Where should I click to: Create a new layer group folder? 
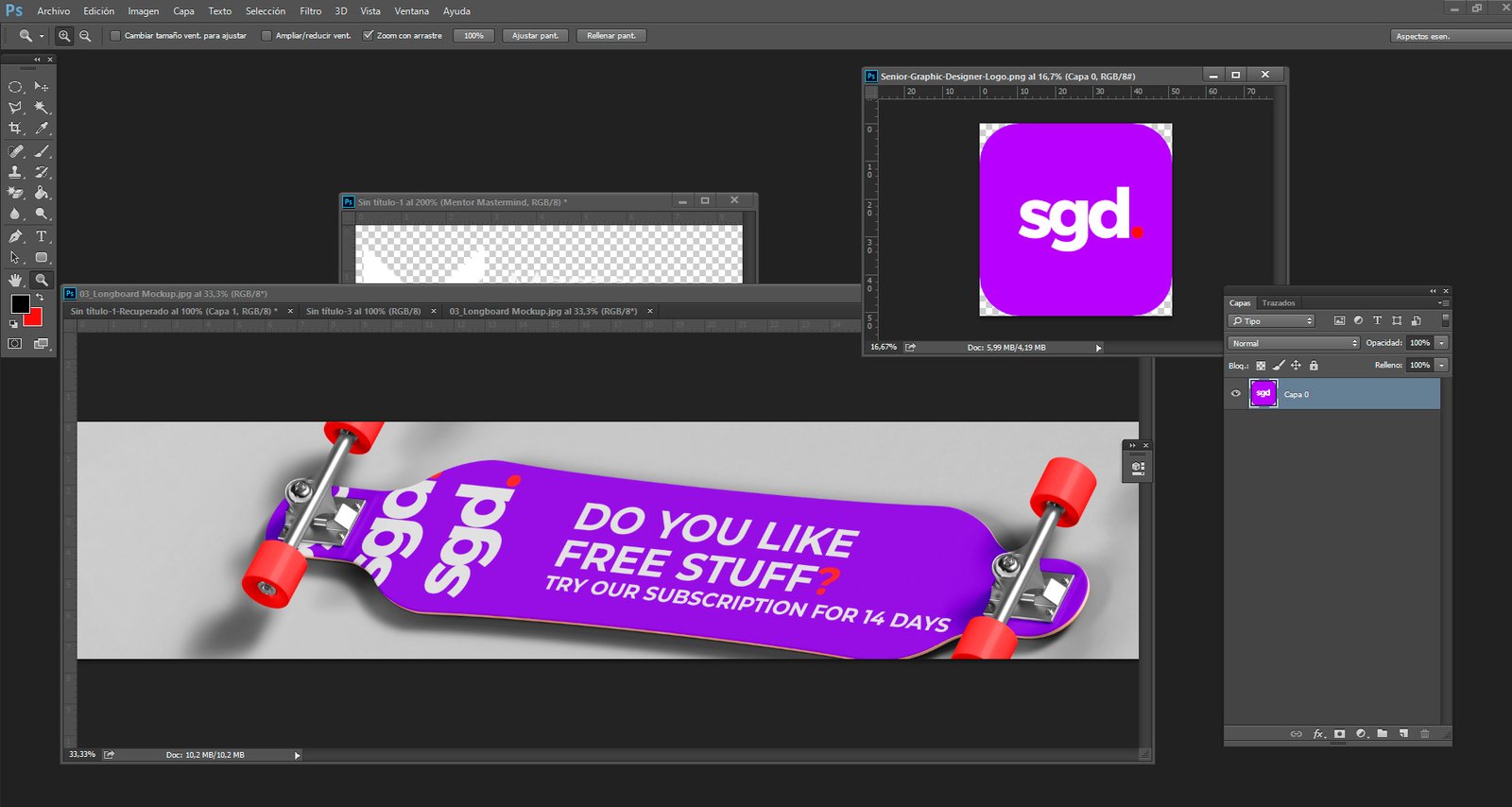(x=1383, y=733)
